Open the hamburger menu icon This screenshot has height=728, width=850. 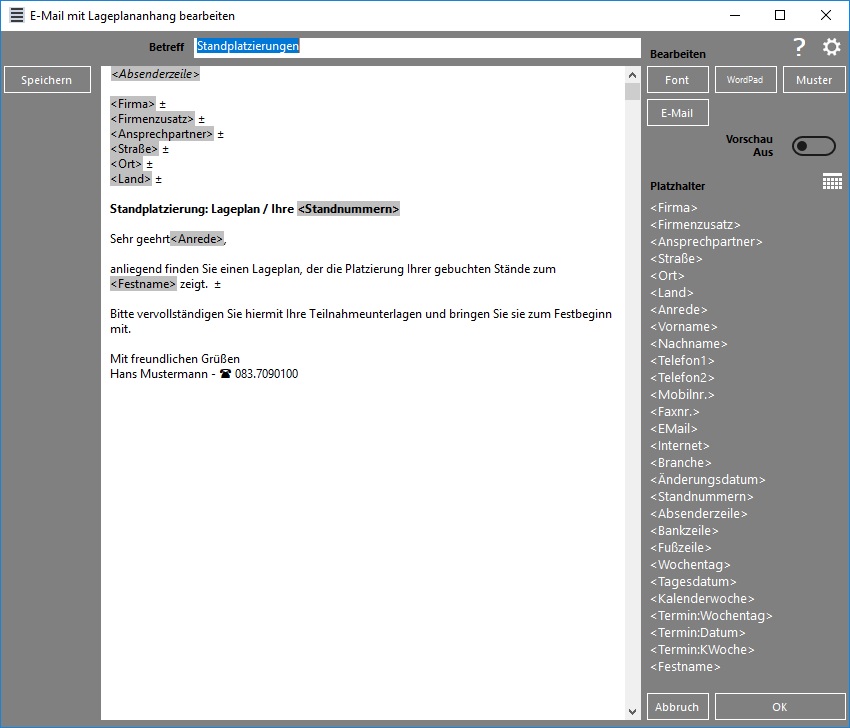click(x=16, y=16)
